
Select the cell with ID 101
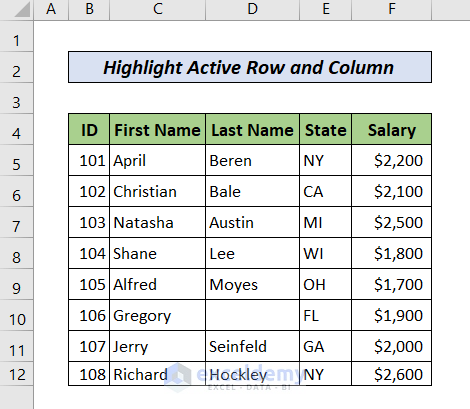coord(89,160)
